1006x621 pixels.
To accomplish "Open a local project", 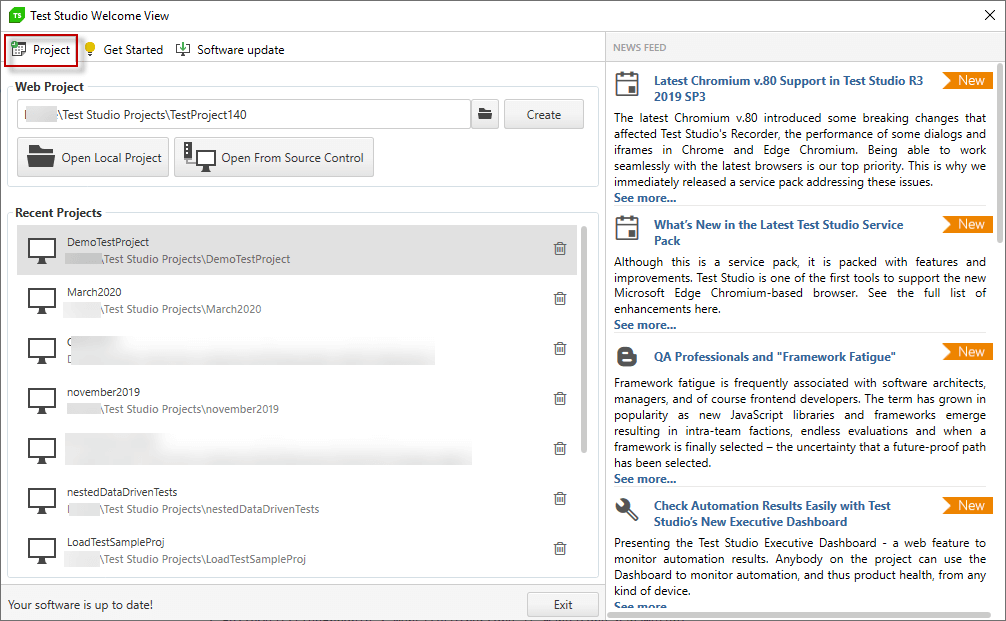I will coord(93,157).
